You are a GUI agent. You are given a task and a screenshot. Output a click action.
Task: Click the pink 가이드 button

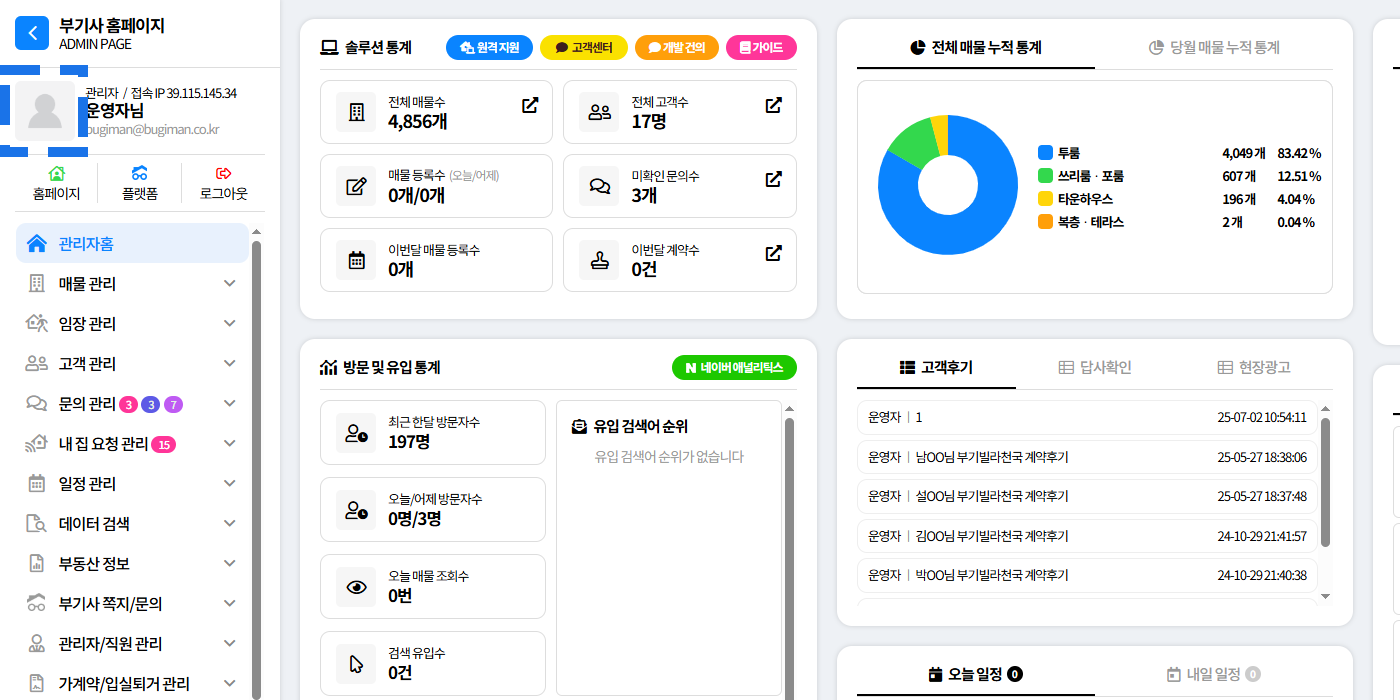click(761, 47)
